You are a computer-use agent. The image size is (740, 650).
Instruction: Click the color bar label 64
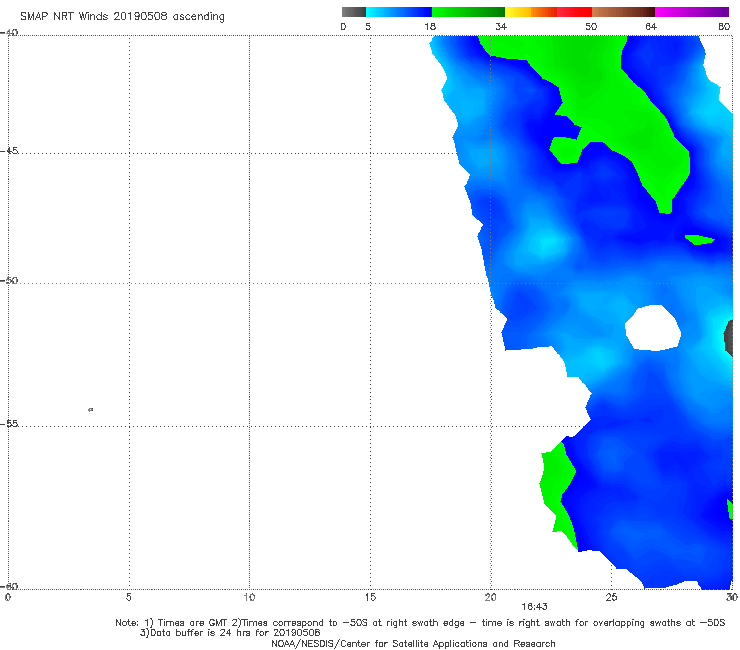click(x=651, y=26)
